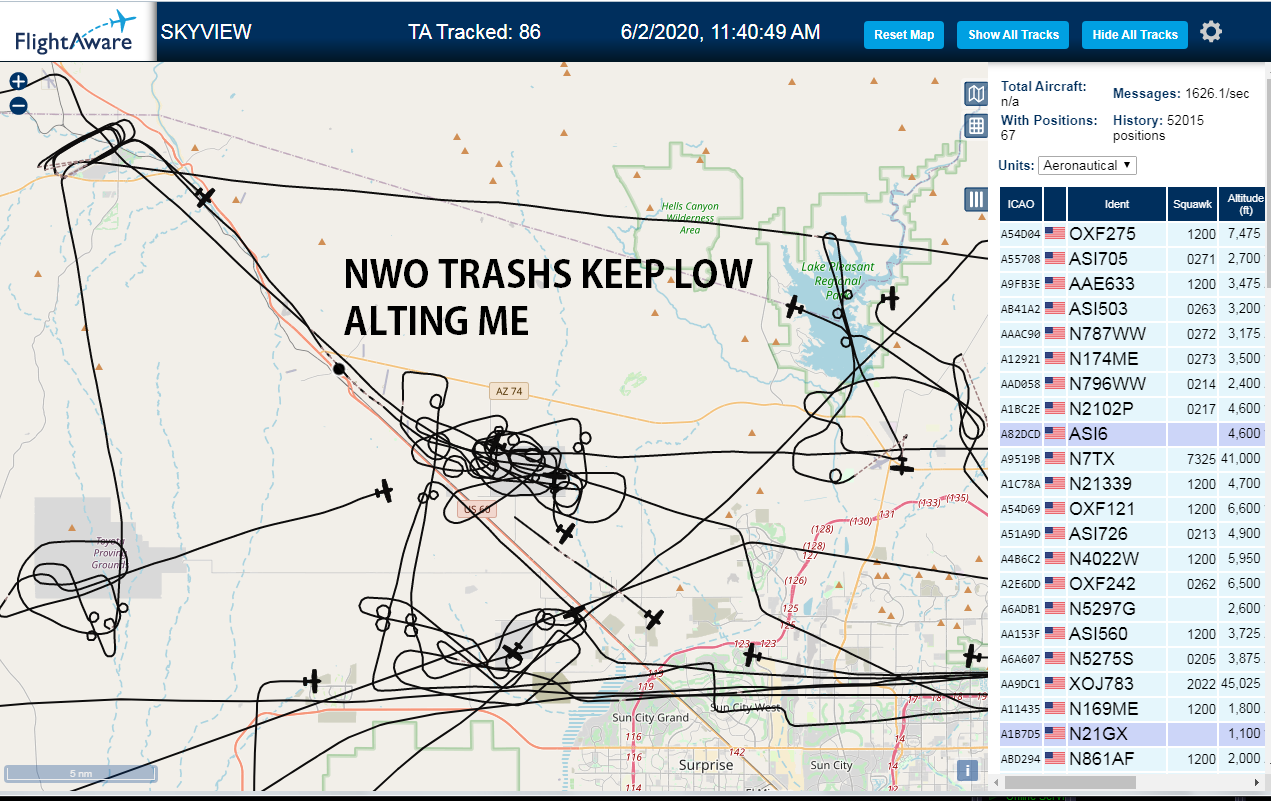Select the highlighted ASI6 row
This screenshot has height=801, width=1271.
(x=1133, y=434)
